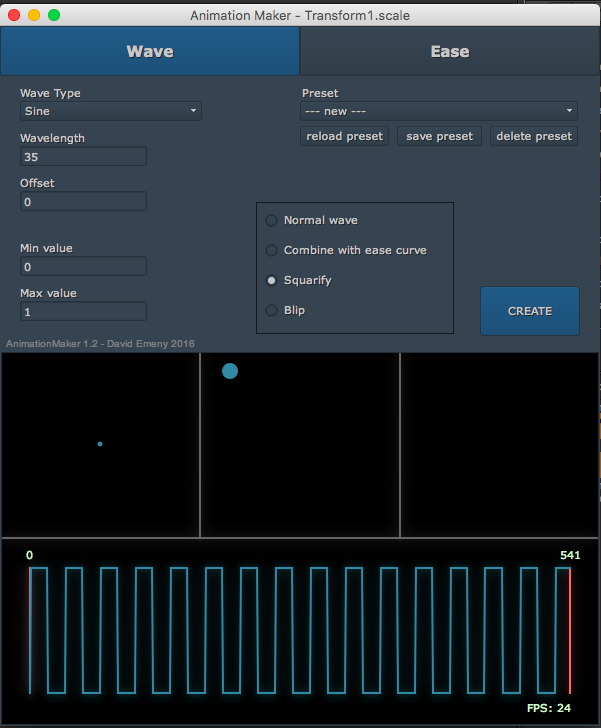Screen dimensions: 601x728
Task: Hit the delete preset button
Action: pos(534,136)
